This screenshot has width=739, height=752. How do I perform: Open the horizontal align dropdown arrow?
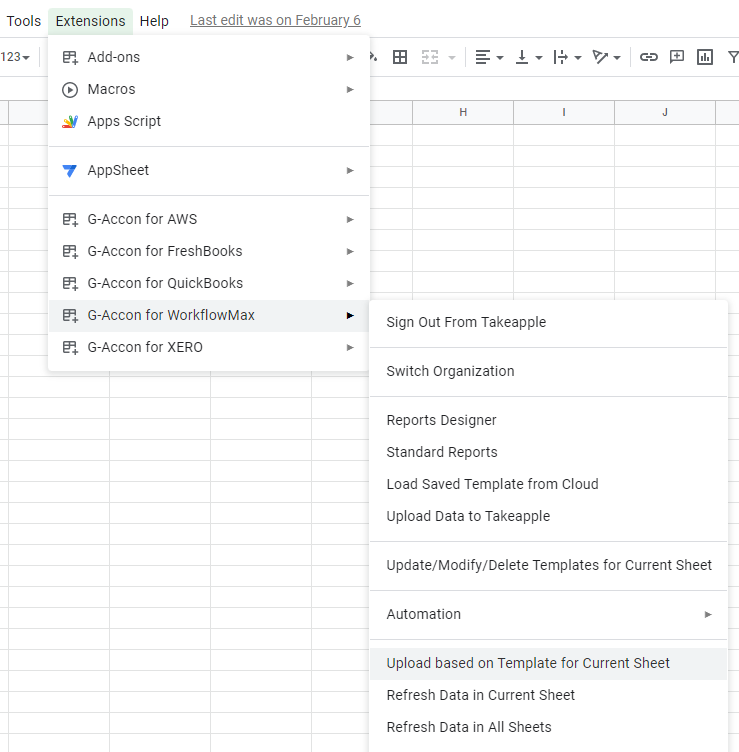[x=500, y=58]
